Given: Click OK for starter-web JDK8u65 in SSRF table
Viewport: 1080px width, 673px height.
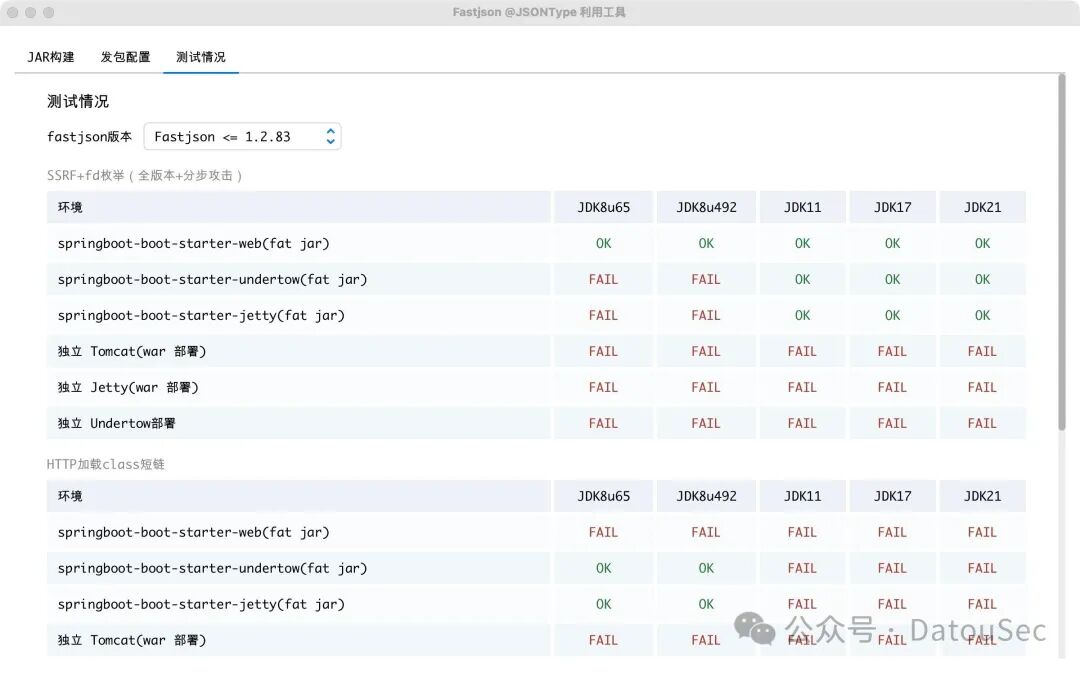Looking at the screenshot, I should (603, 243).
